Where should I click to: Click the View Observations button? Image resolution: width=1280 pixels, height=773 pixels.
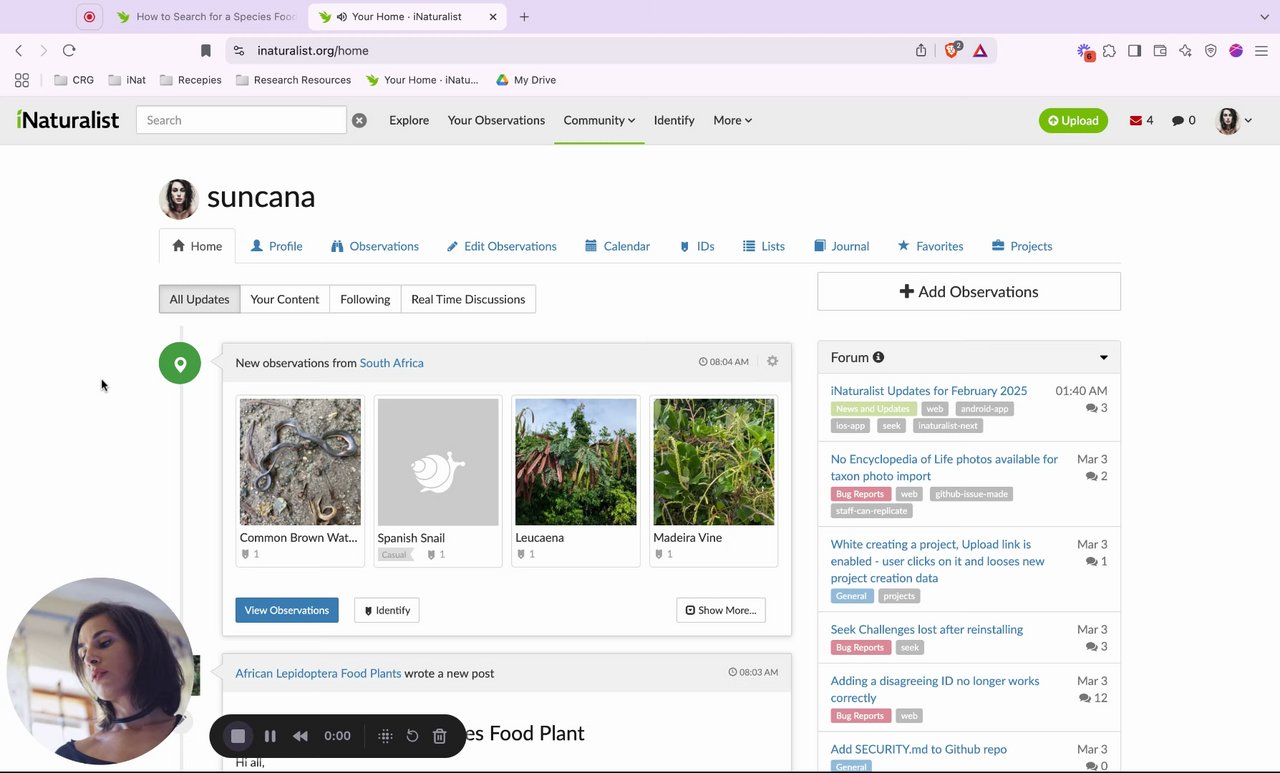(287, 610)
